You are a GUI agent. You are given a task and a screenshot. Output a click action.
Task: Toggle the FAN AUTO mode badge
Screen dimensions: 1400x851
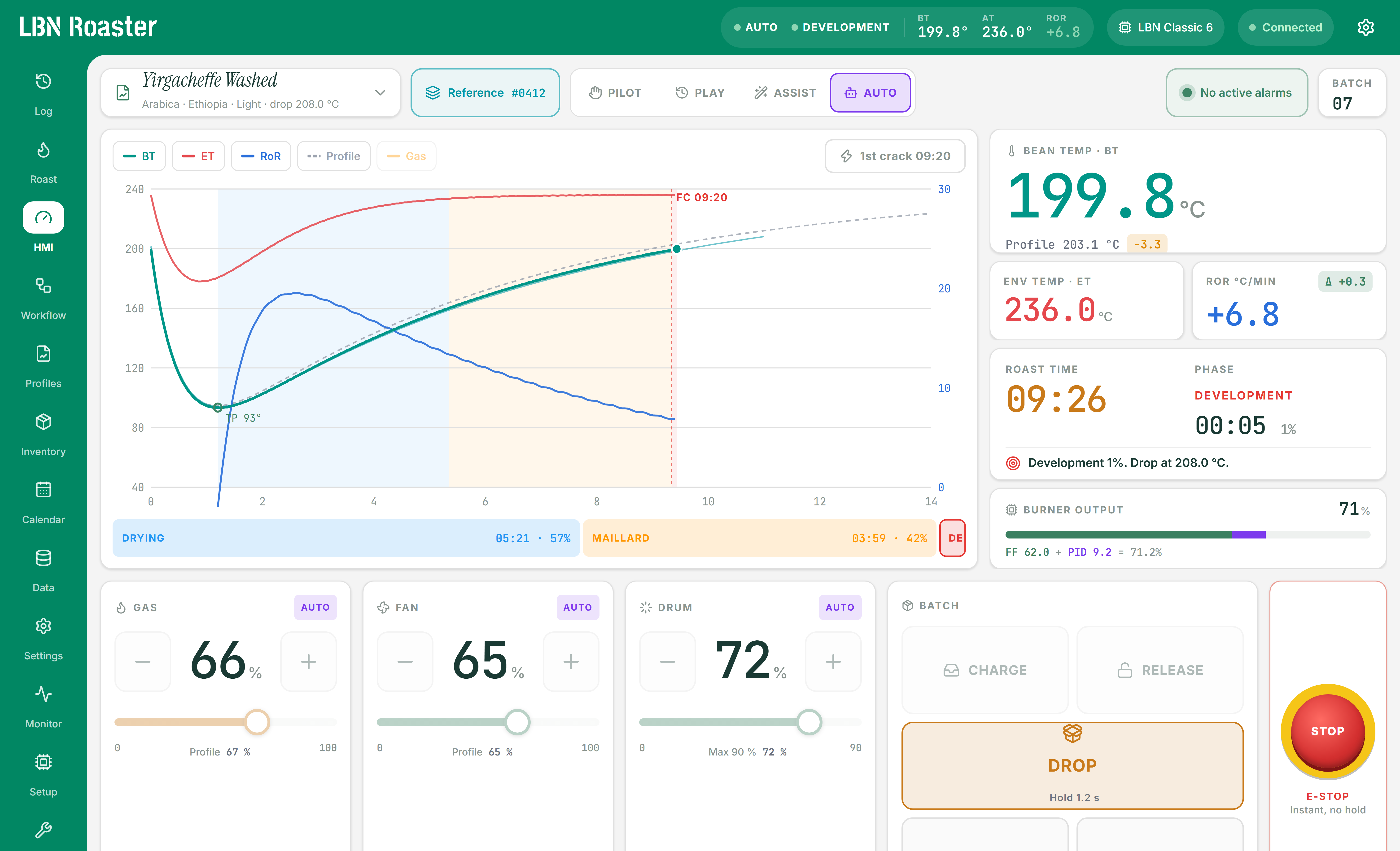[x=578, y=607]
